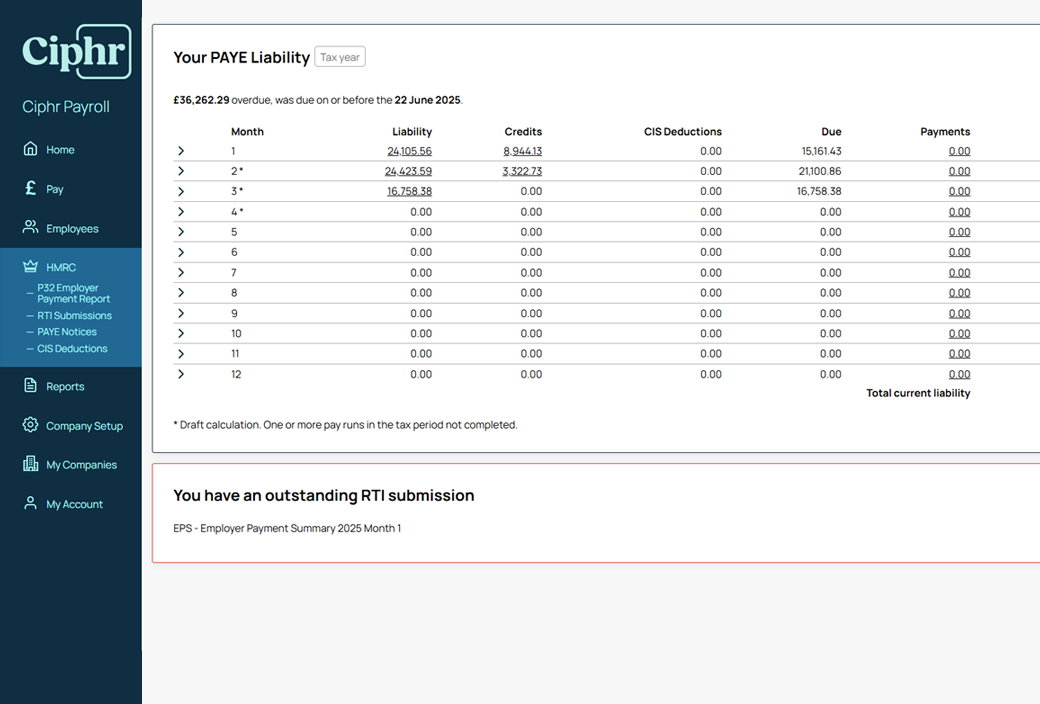
Task: Open P32 Employer Payment Report
Action: [x=73, y=293]
